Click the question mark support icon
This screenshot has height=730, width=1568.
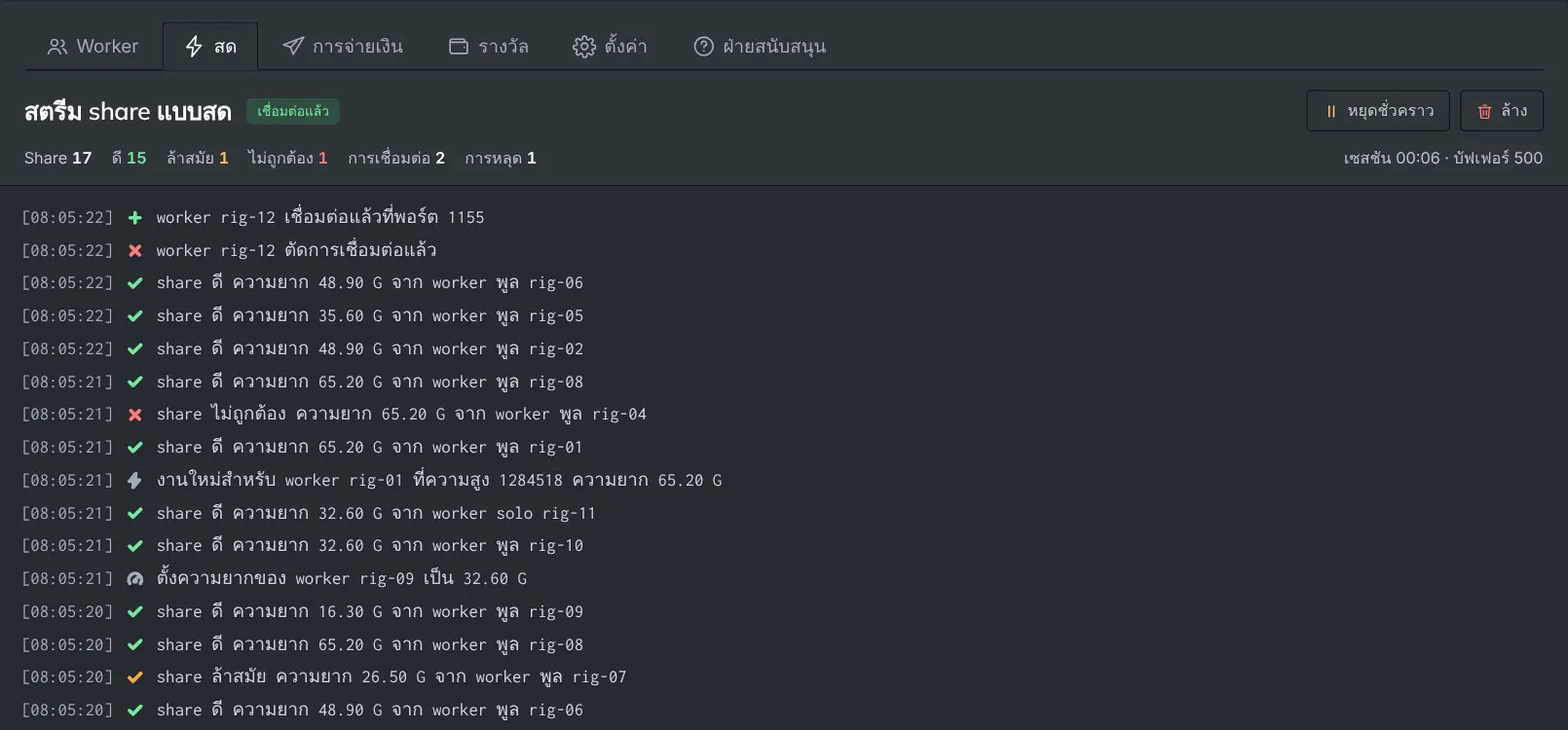pyautogui.click(x=704, y=47)
